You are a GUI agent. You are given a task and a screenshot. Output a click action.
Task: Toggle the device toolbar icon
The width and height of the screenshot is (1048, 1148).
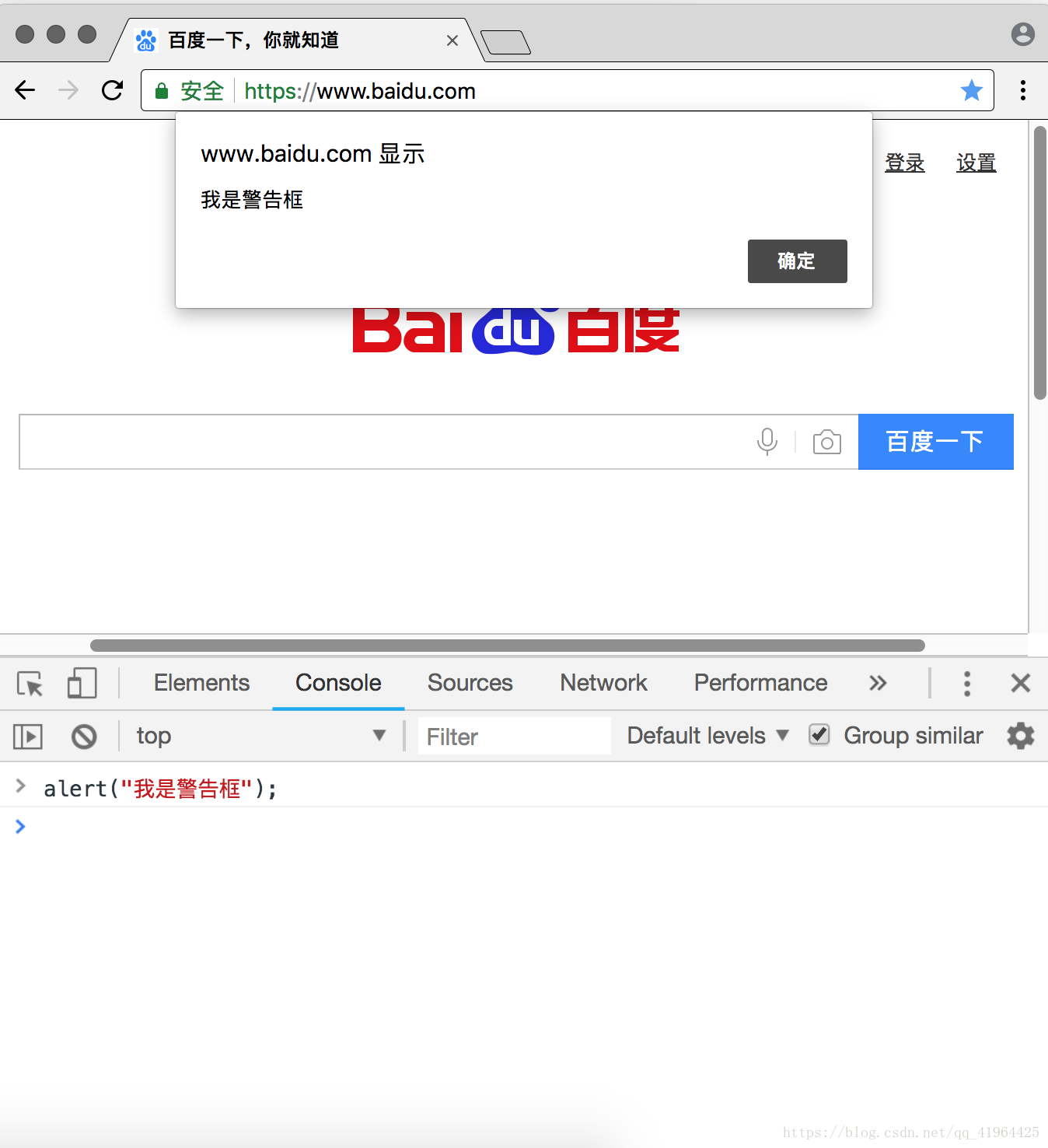click(82, 683)
